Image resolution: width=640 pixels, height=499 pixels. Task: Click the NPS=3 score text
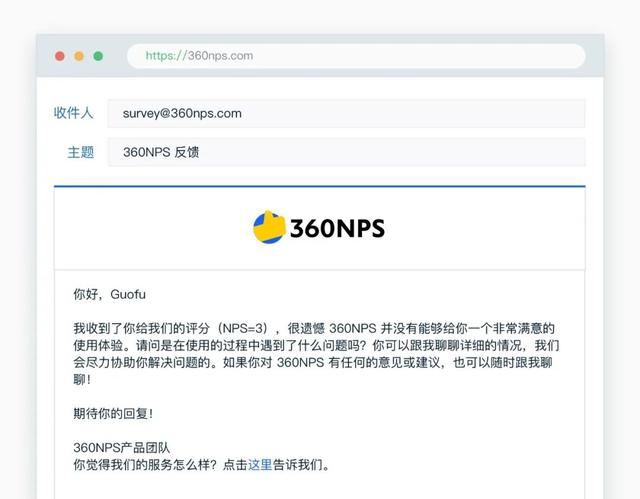242,328
